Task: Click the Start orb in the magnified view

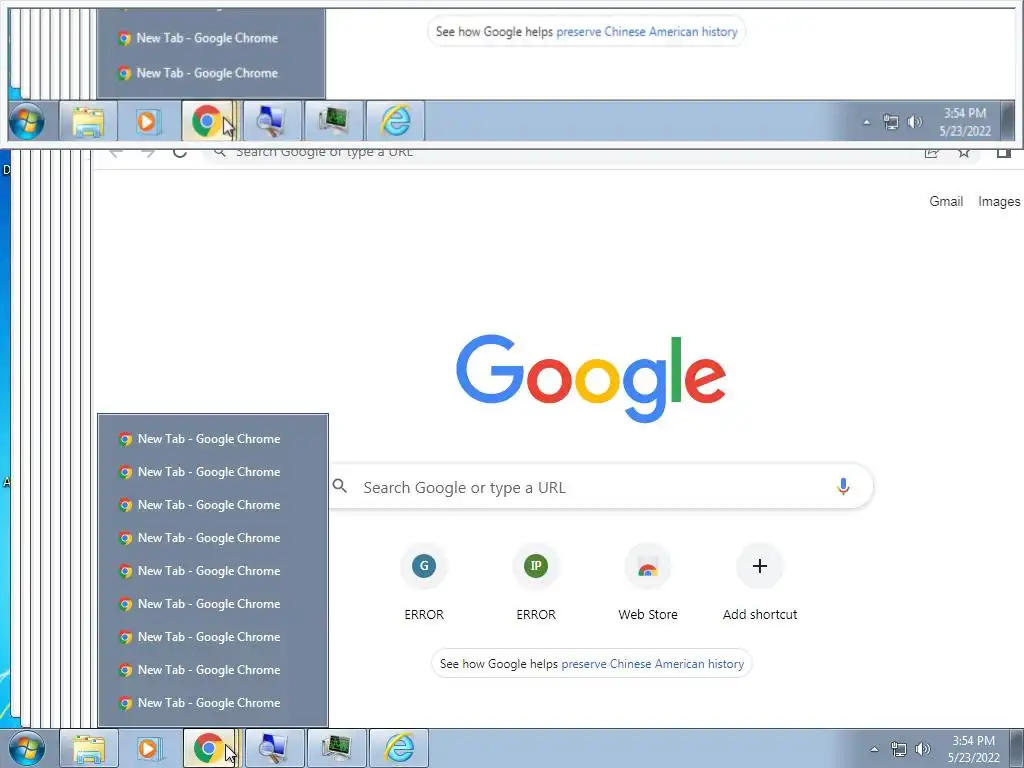Action: (27, 121)
